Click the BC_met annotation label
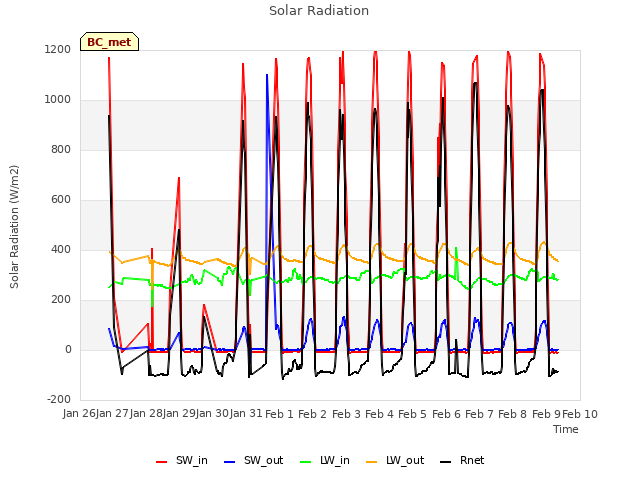 109,42
